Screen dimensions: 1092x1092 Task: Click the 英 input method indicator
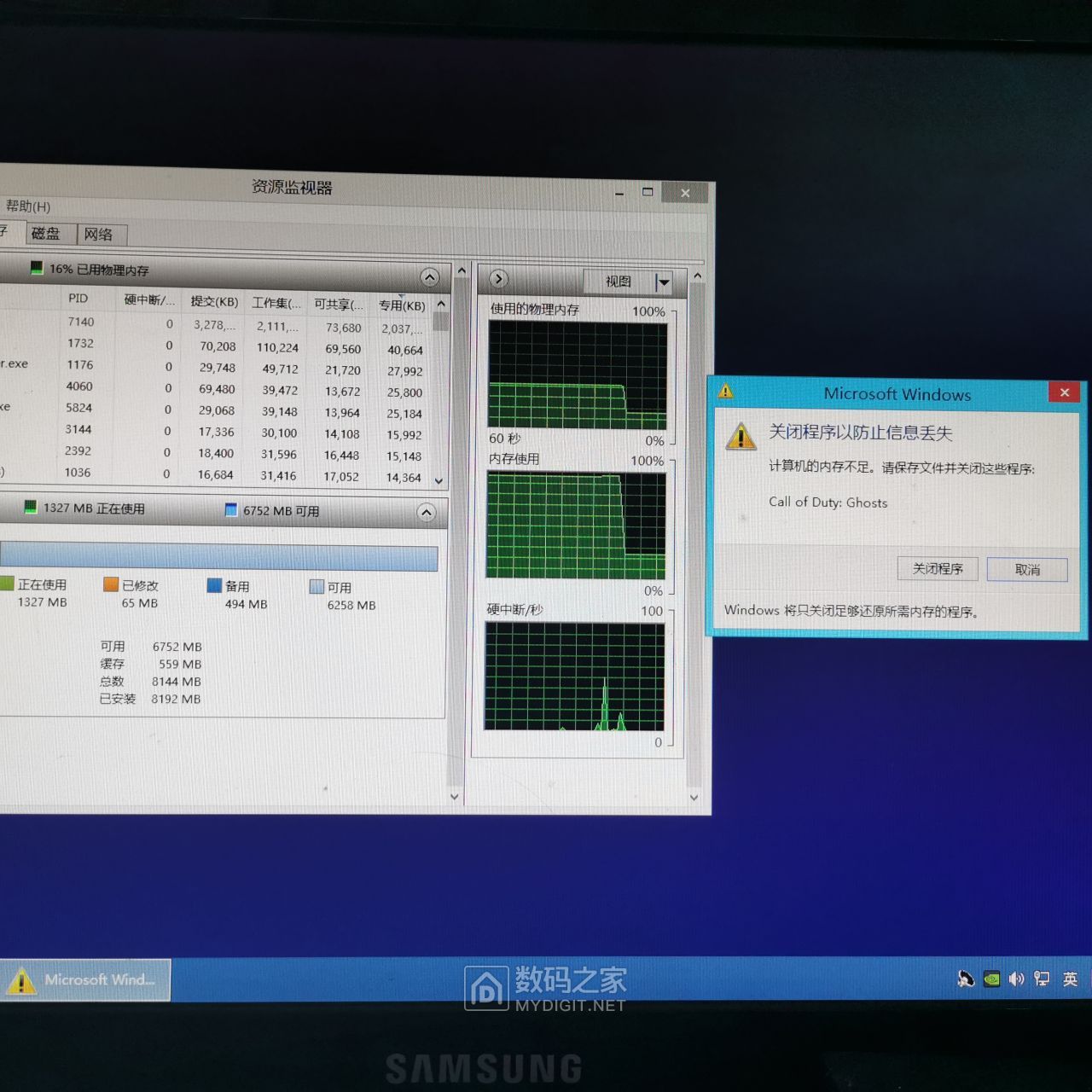(x=1070, y=979)
